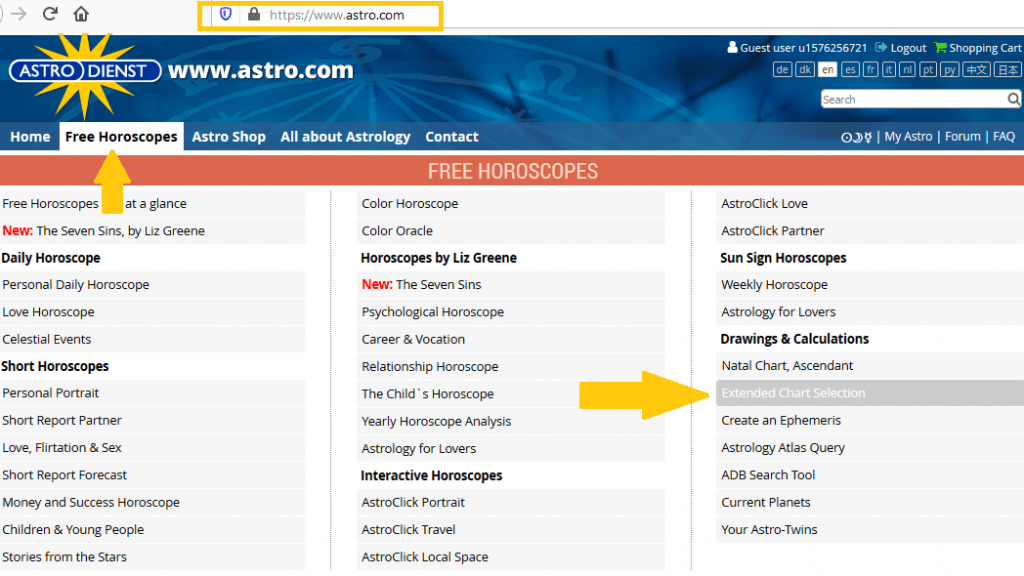
Task: Reload the page with the browser refresh icon
Action: [50, 14]
